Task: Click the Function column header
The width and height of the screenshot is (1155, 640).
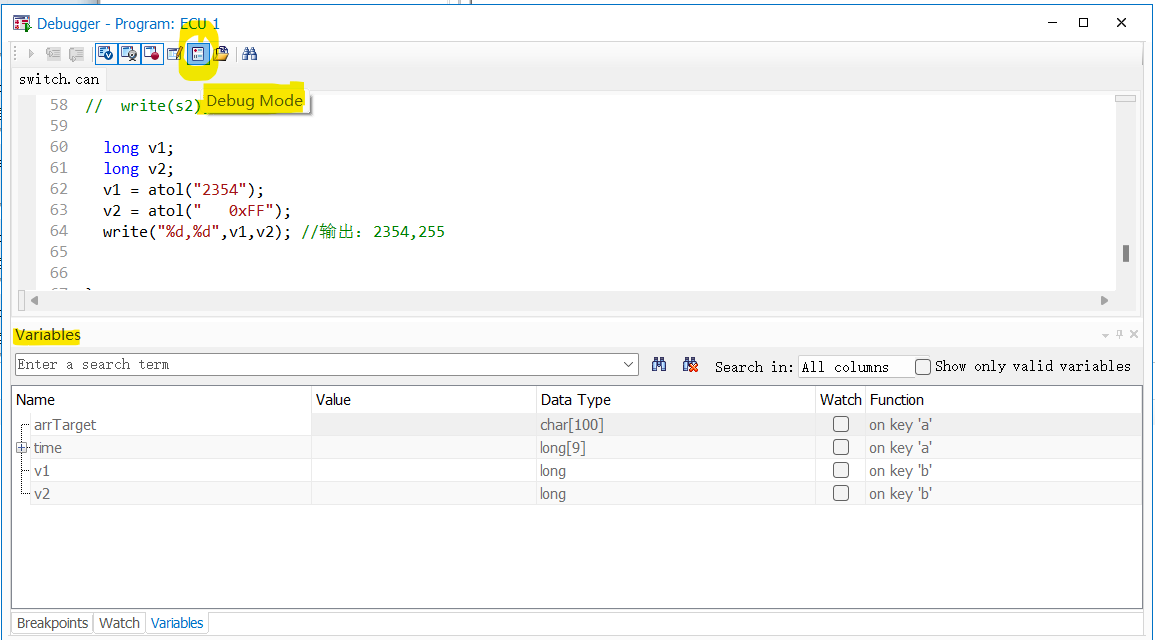Action: [1003, 400]
